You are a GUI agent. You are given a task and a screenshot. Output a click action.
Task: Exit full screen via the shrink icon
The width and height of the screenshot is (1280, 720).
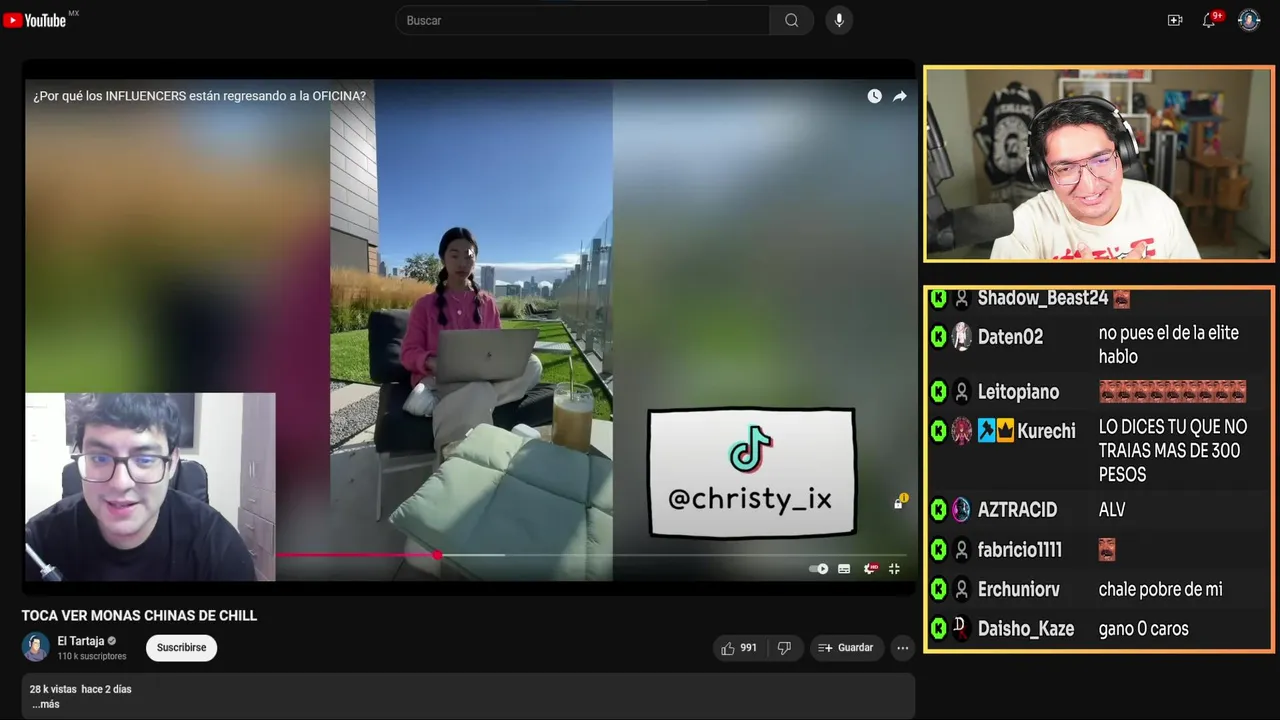coord(894,569)
